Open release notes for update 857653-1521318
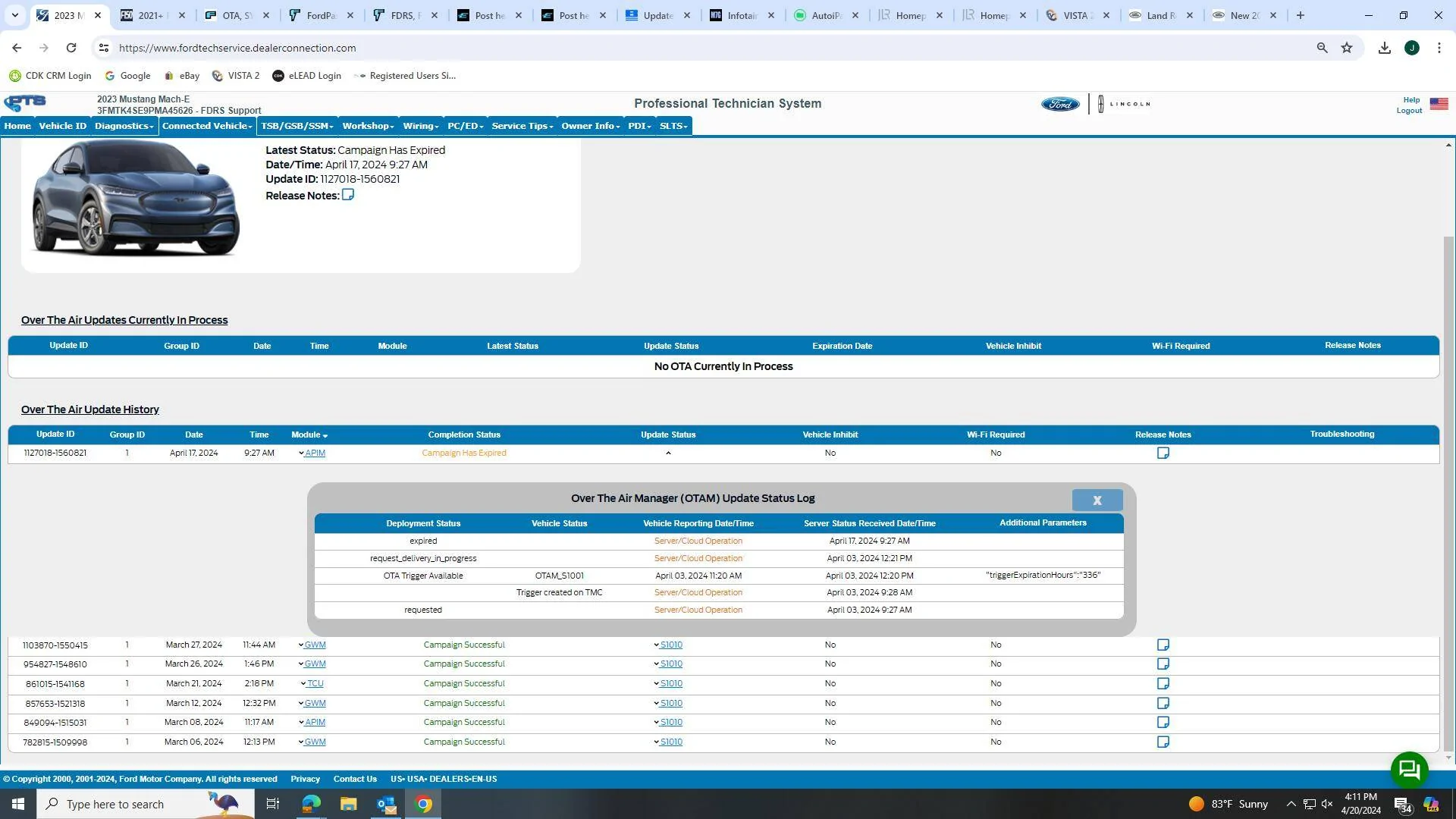The width and height of the screenshot is (1456, 819). point(1163,704)
